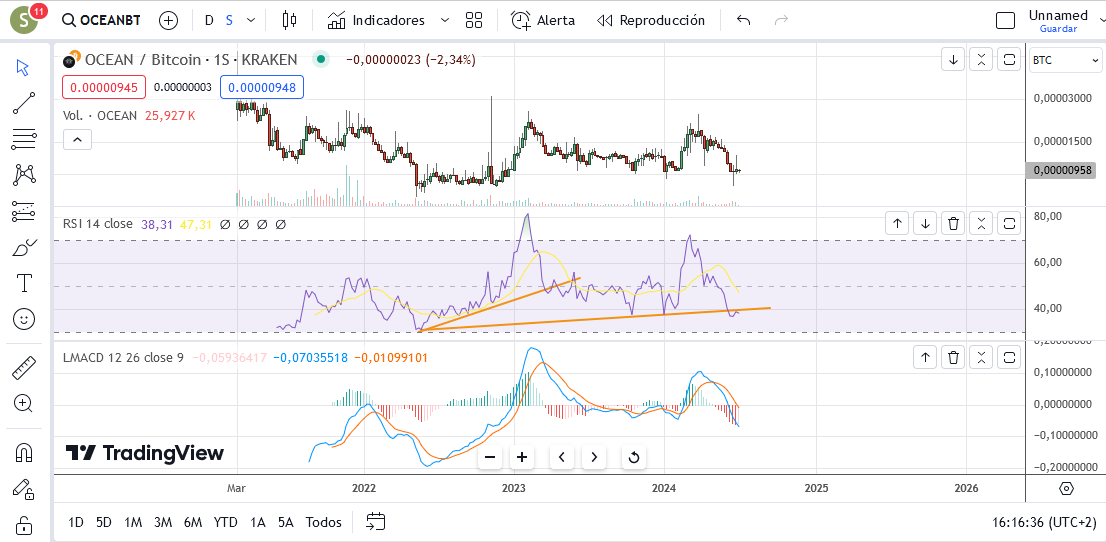Open the go to date calendar

376,522
